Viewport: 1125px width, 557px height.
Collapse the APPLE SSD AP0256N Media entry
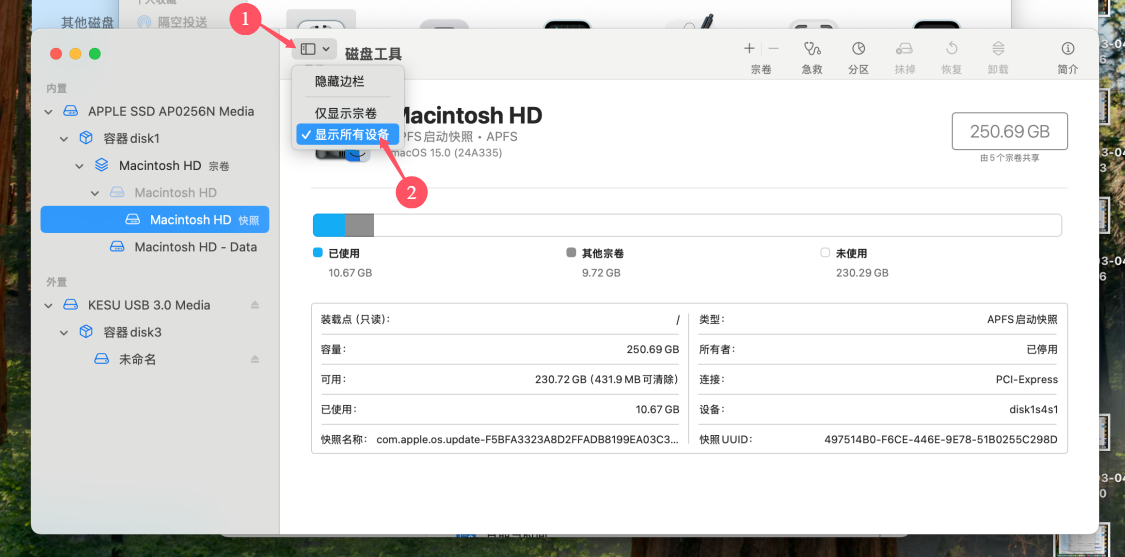point(49,112)
